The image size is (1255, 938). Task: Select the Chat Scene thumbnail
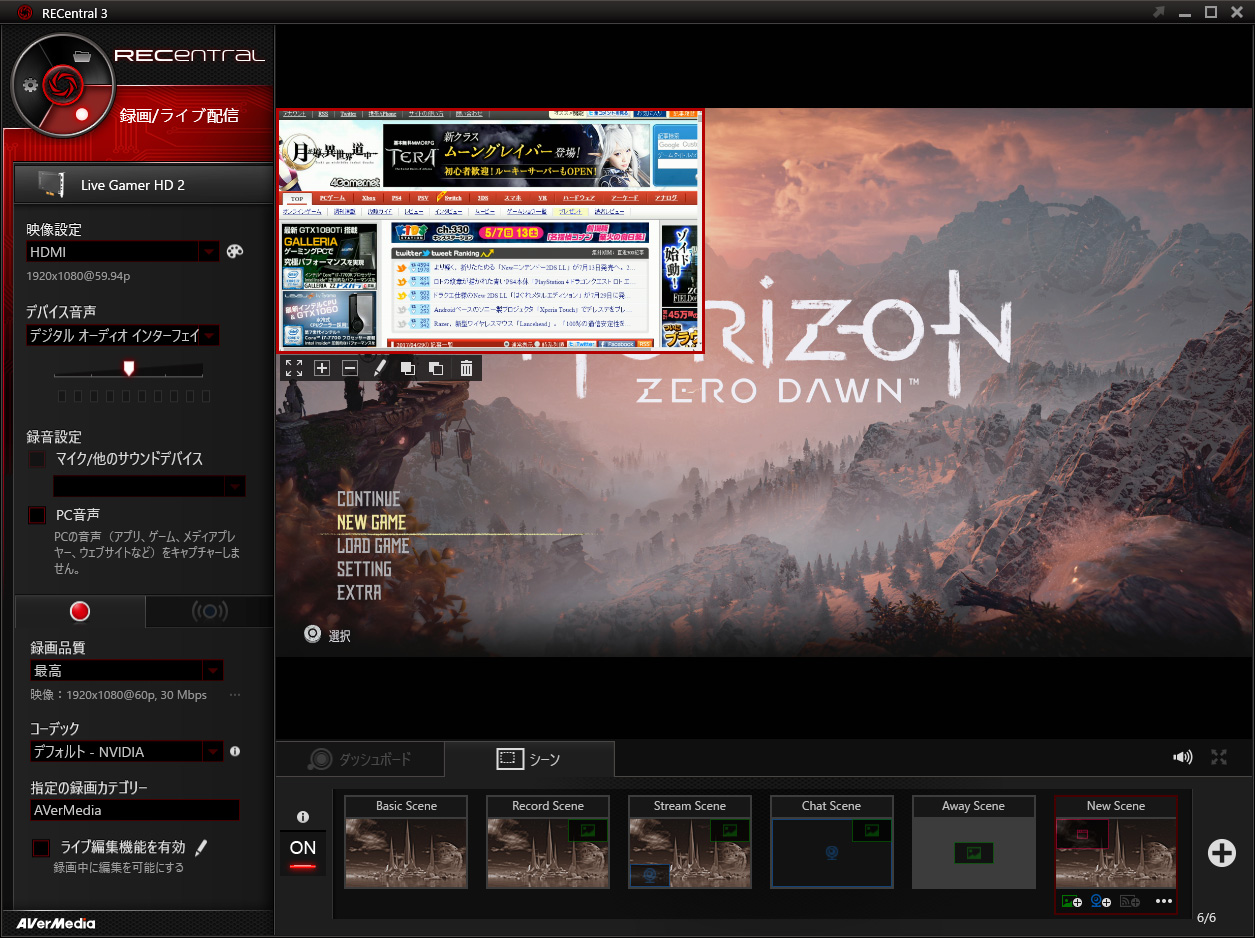[x=832, y=842]
